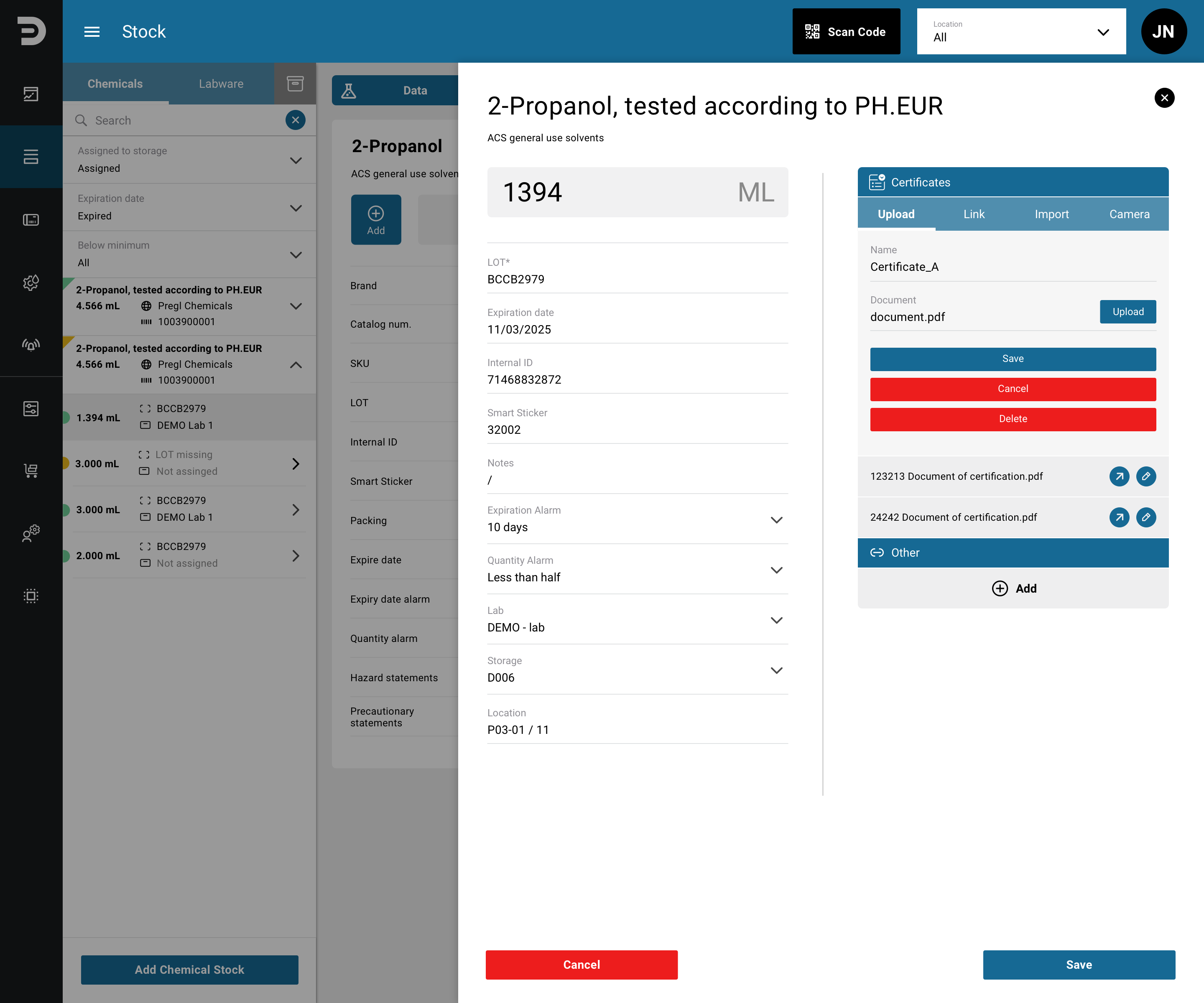This screenshot has width=1204, height=1003.
Task: Click the LOT field BCCB2979
Action: click(637, 272)
